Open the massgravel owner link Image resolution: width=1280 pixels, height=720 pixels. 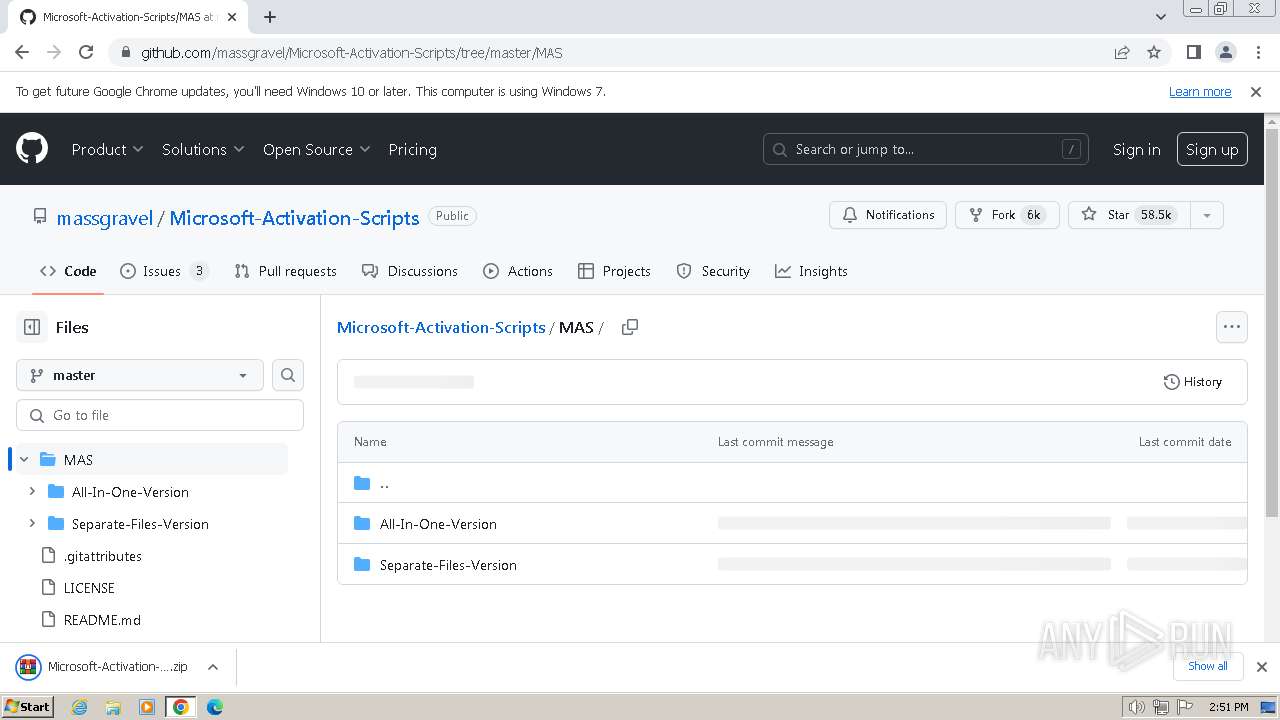[x=105, y=218]
